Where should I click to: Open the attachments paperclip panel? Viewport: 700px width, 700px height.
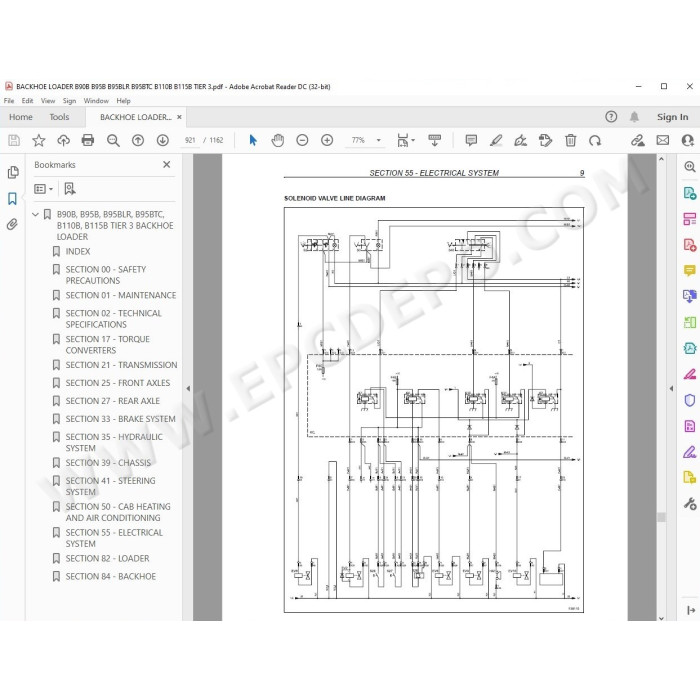click(x=12, y=224)
